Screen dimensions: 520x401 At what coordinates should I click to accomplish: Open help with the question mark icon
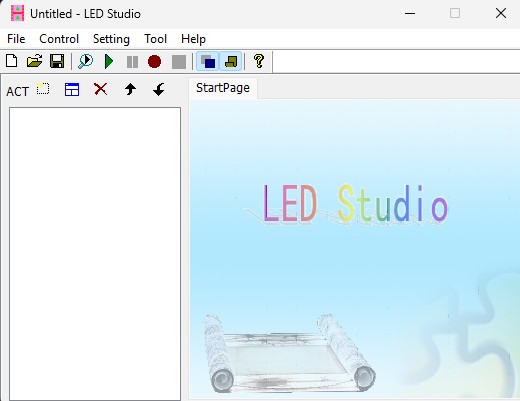(x=259, y=61)
